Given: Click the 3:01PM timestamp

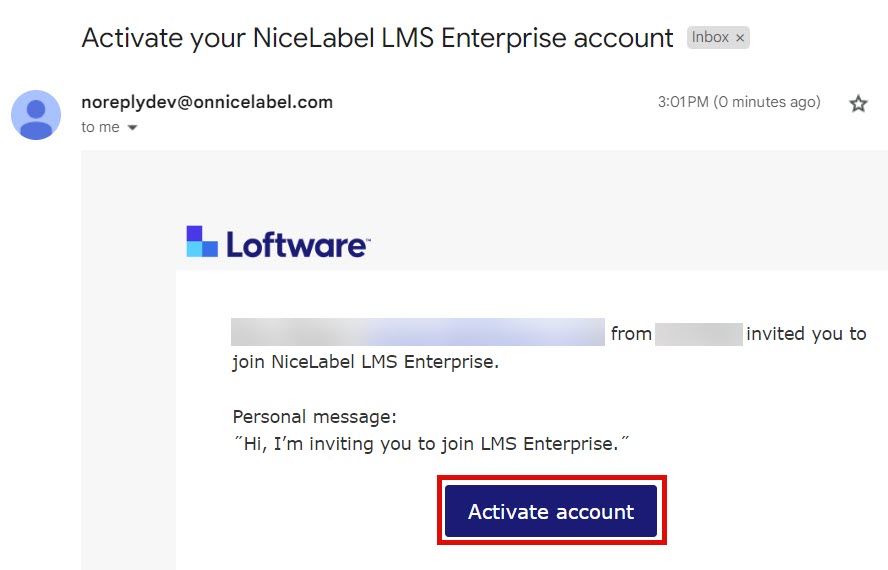Looking at the screenshot, I should point(682,102).
